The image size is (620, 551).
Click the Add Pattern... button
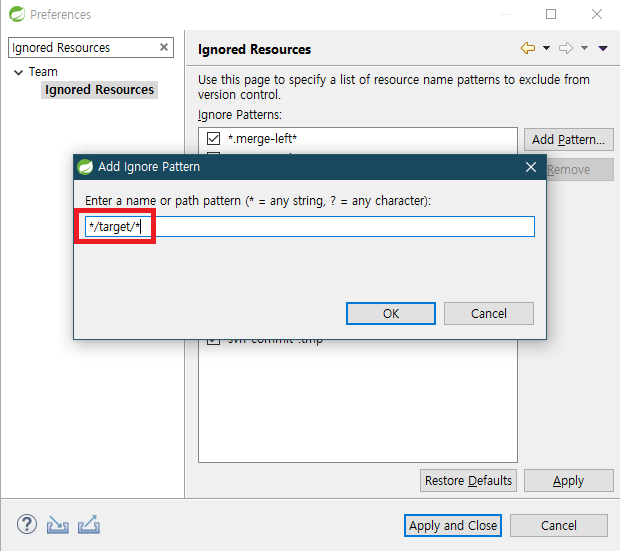(x=569, y=140)
